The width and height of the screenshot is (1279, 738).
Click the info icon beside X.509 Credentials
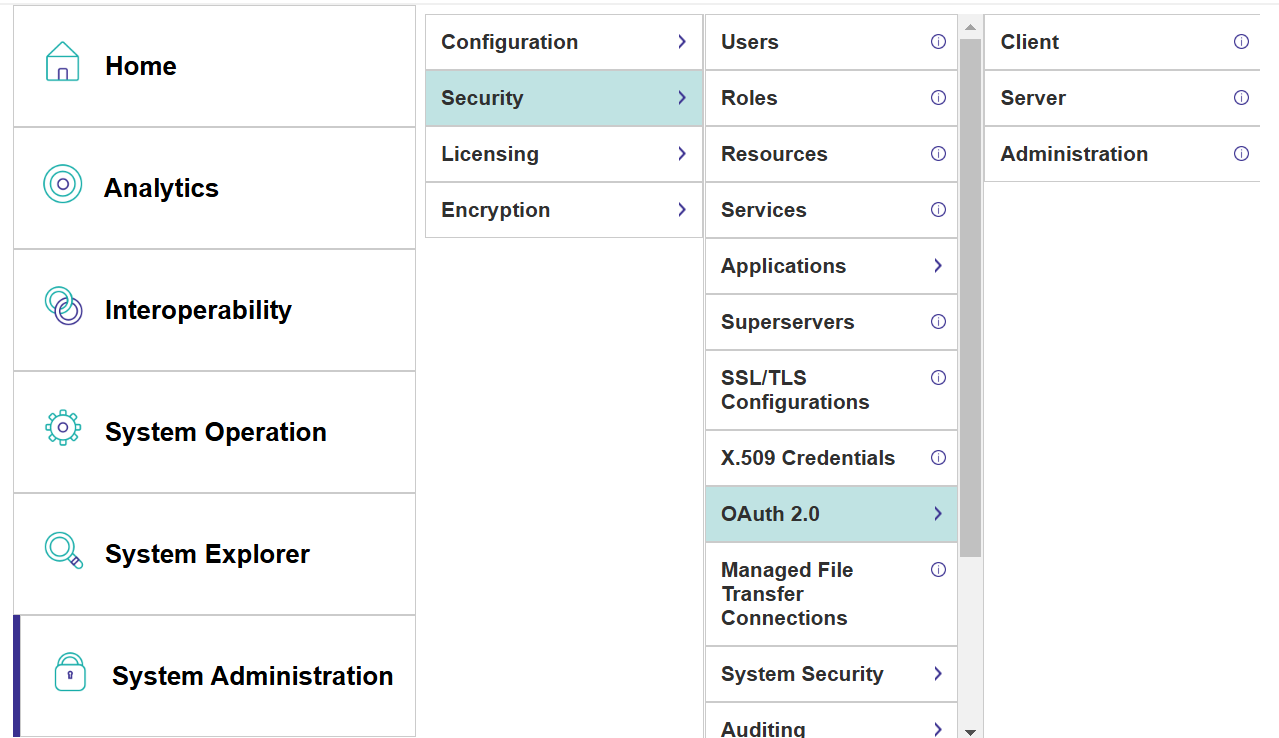(938, 458)
